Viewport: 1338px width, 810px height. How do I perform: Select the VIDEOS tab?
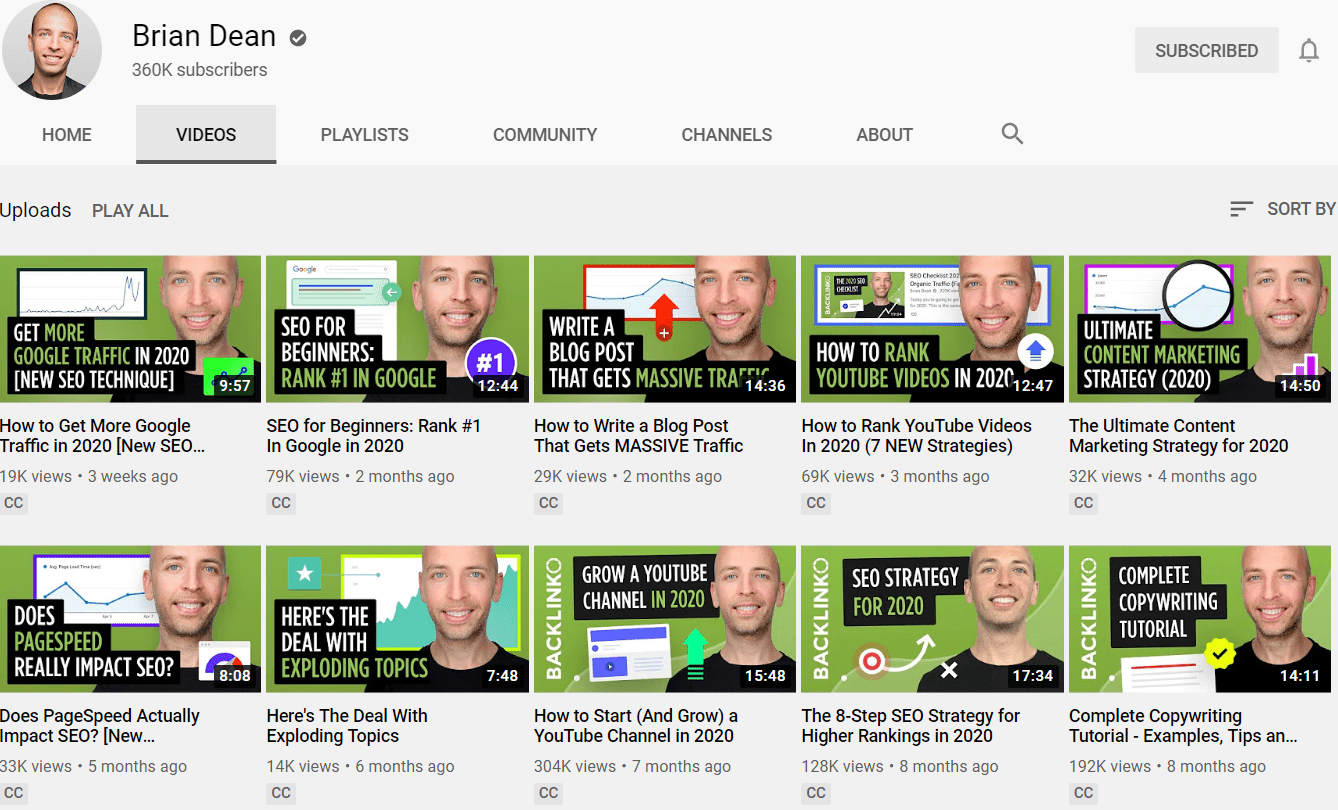[206, 135]
